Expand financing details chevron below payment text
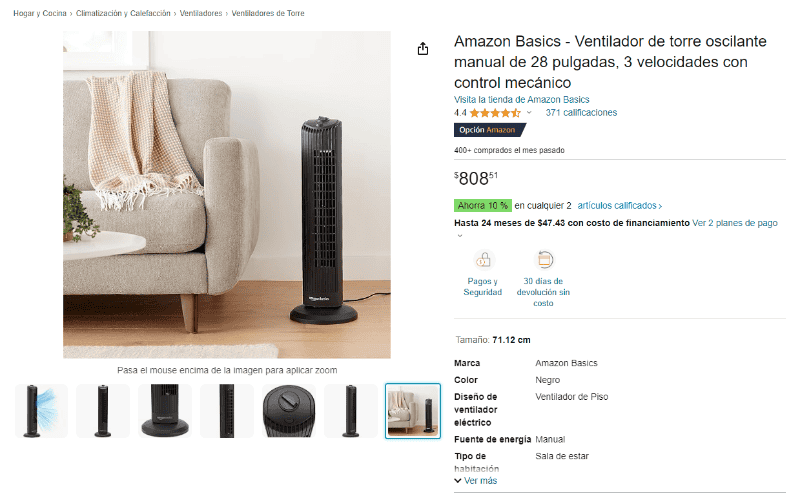 [x=460, y=235]
